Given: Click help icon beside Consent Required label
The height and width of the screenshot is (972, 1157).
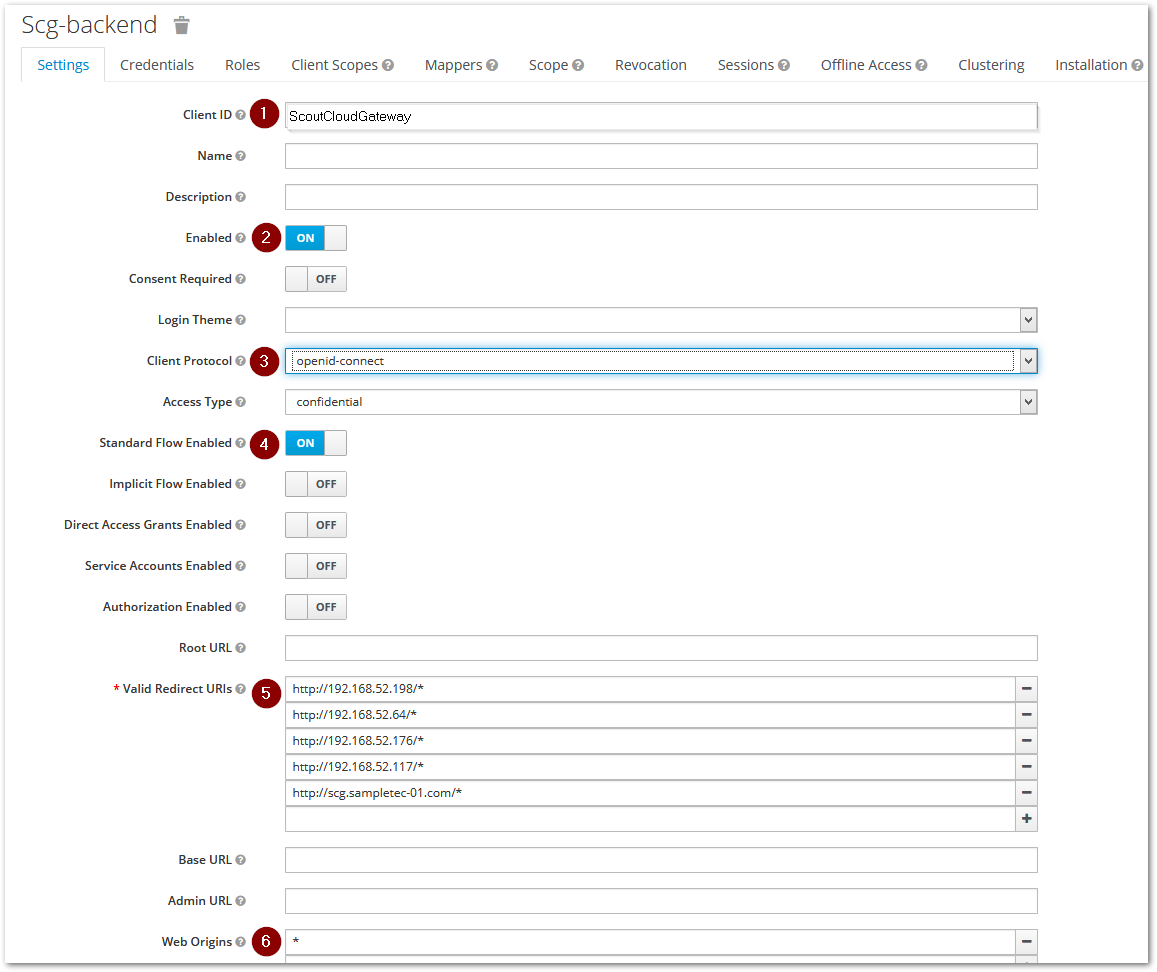Looking at the screenshot, I should [x=240, y=279].
